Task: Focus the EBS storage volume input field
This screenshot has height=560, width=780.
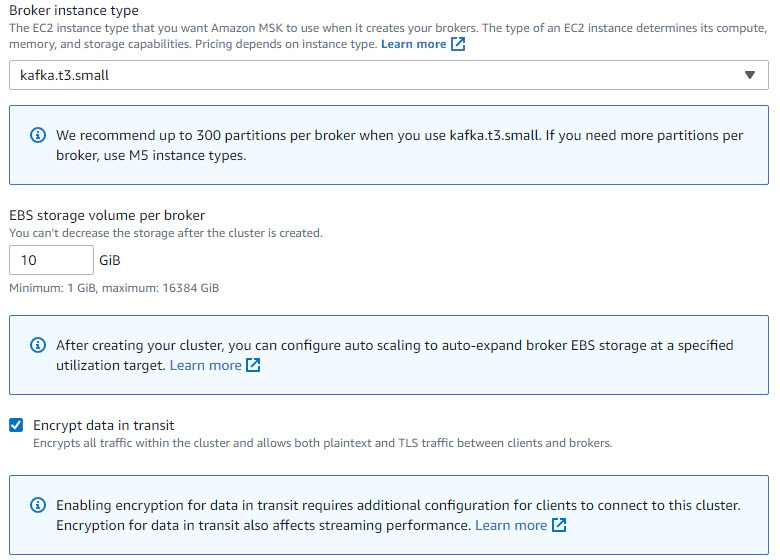Action: point(51,260)
